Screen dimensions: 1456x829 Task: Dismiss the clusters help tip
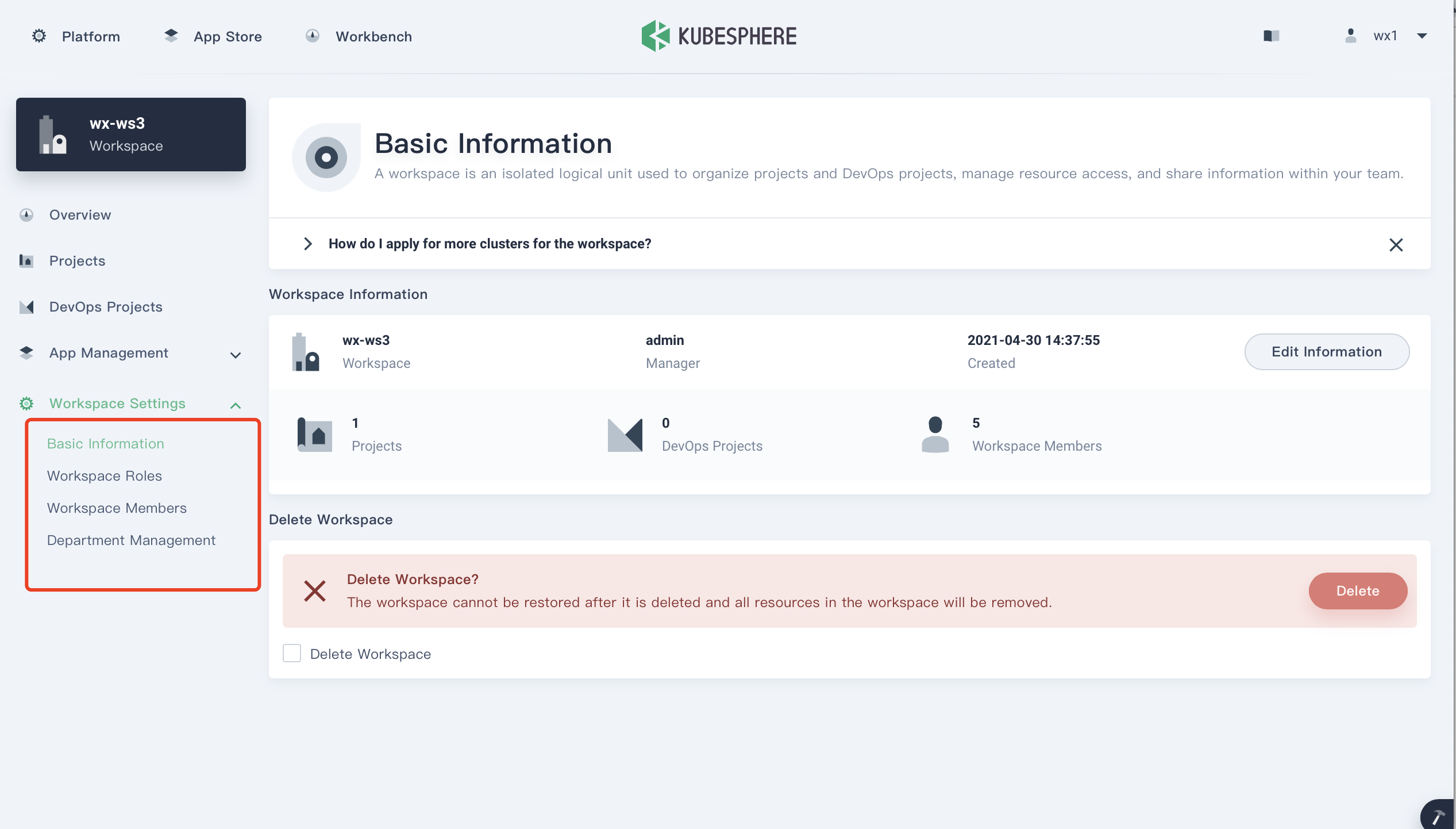(1396, 245)
